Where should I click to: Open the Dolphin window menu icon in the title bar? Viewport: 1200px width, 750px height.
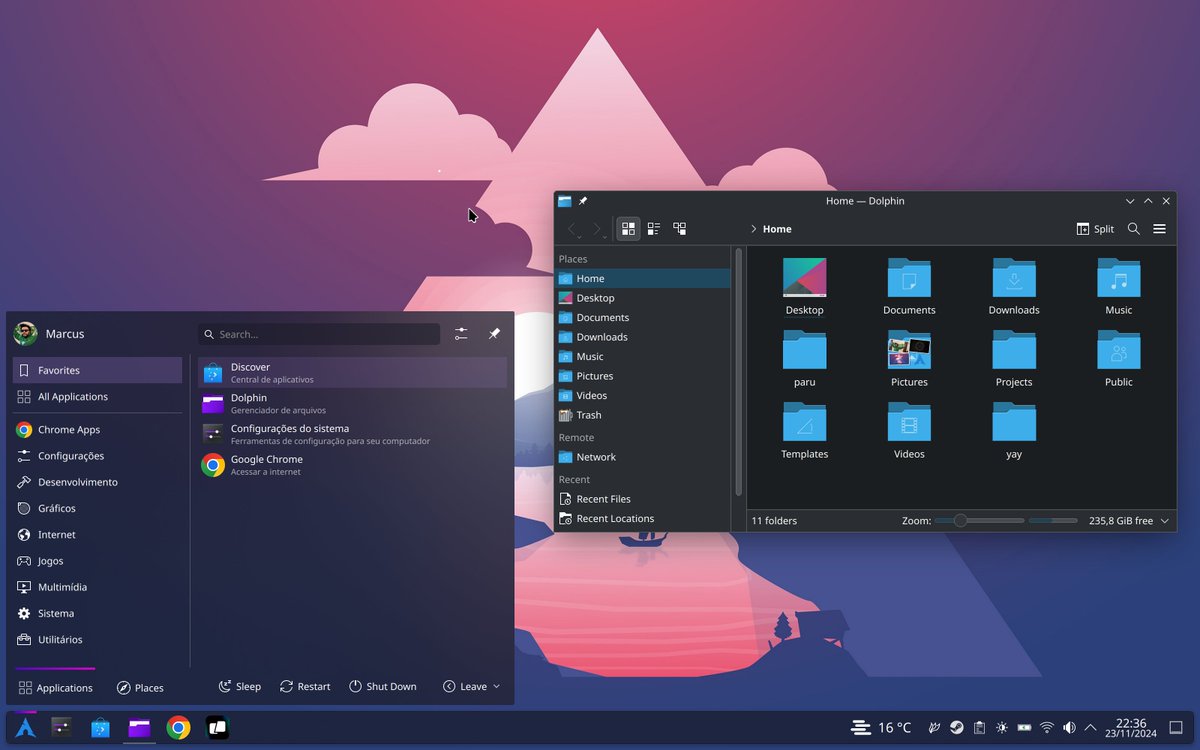point(565,201)
